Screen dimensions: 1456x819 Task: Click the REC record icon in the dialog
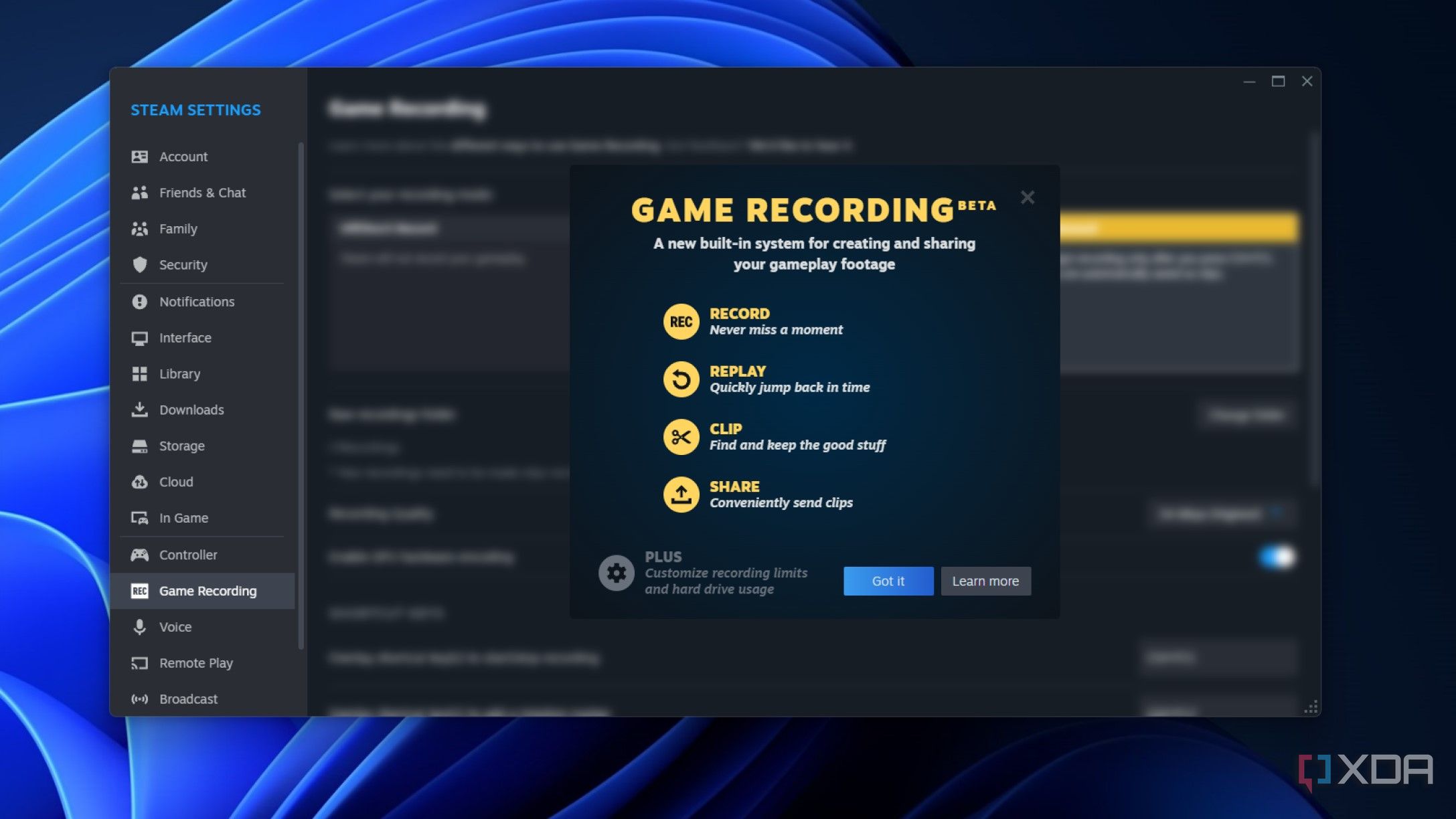680,322
